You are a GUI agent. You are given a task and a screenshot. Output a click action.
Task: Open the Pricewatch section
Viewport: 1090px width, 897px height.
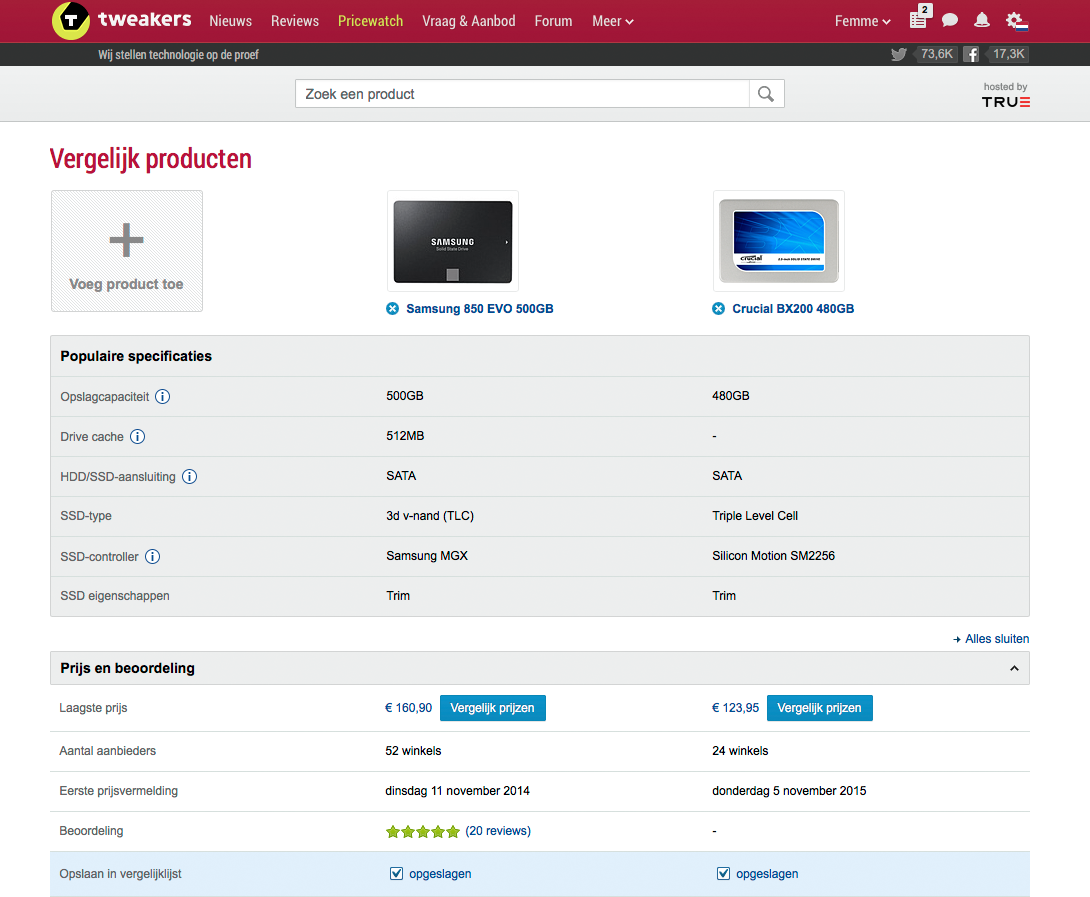(371, 21)
